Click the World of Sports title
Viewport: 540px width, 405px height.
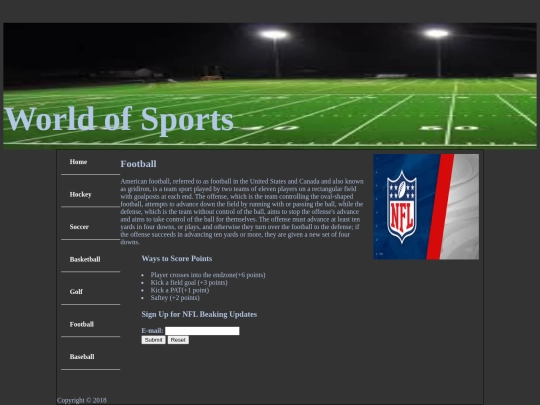(x=119, y=119)
